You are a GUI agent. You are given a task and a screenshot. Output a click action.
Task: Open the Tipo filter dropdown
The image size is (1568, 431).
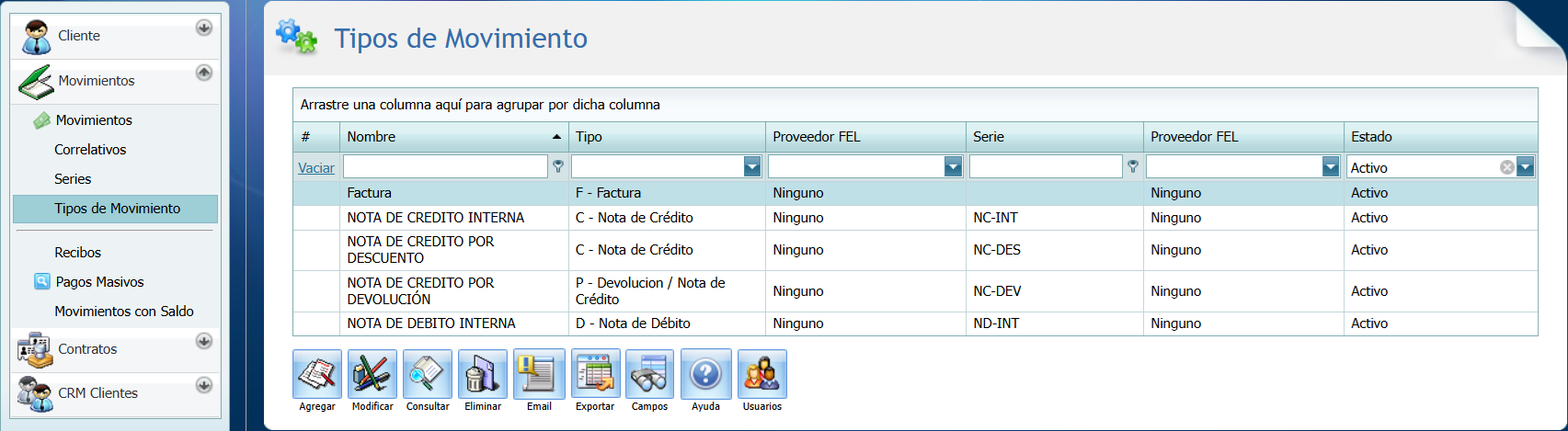pyautogui.click(x=752, y=166)
